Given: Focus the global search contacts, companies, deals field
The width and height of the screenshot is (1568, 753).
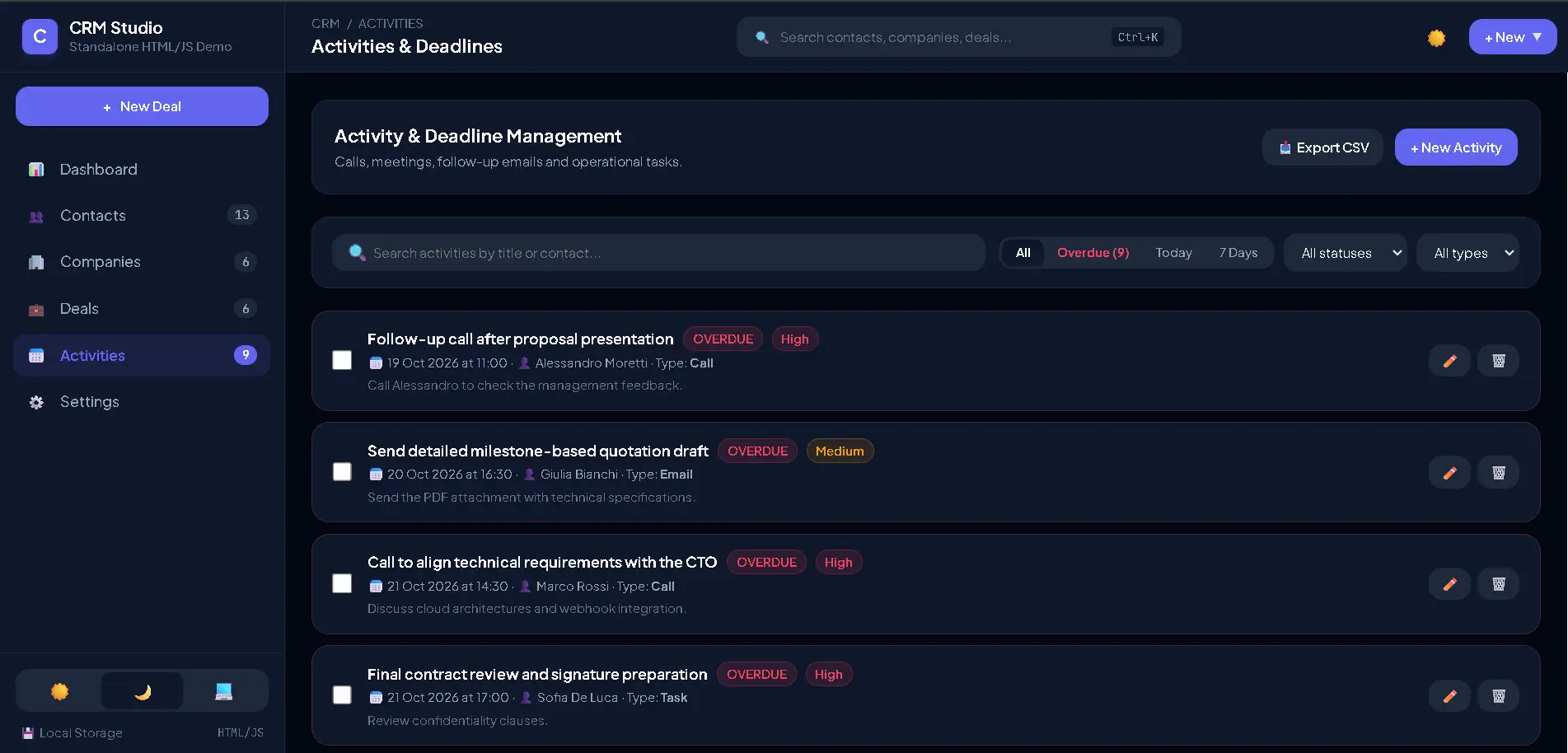Looking at the screenshot, I should point(959,37).
